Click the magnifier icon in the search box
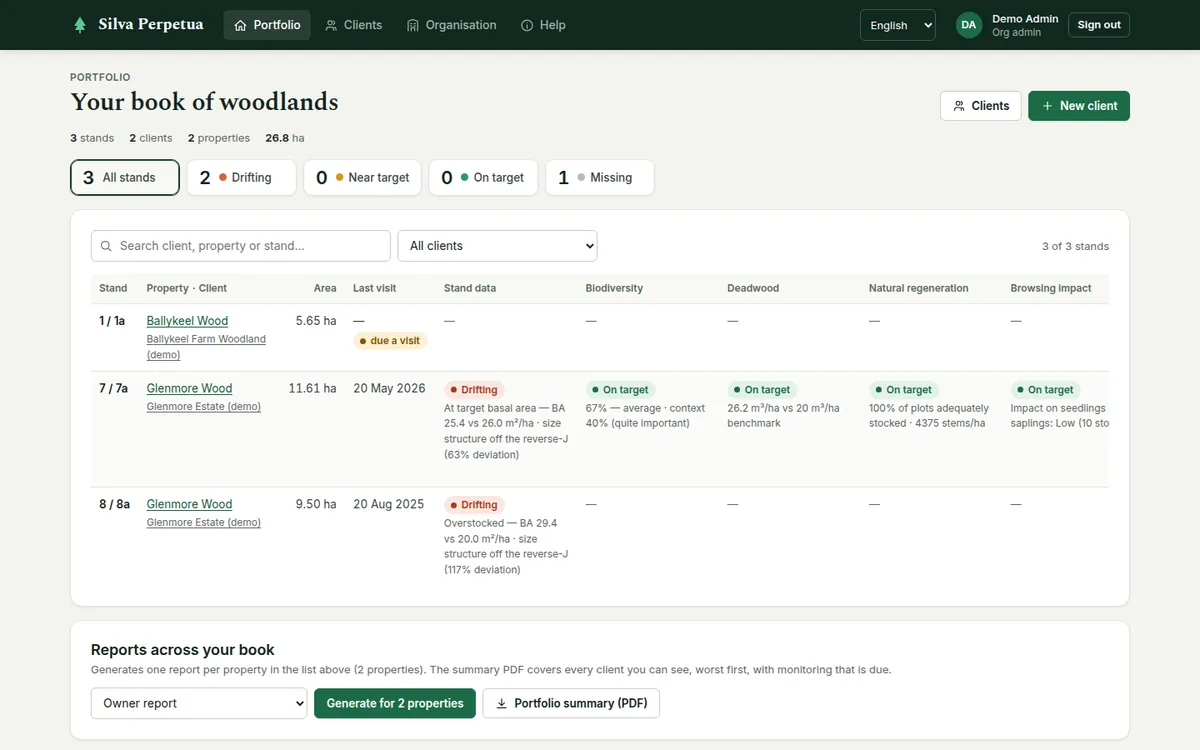 pyautogui.click(x=106, y=246)
